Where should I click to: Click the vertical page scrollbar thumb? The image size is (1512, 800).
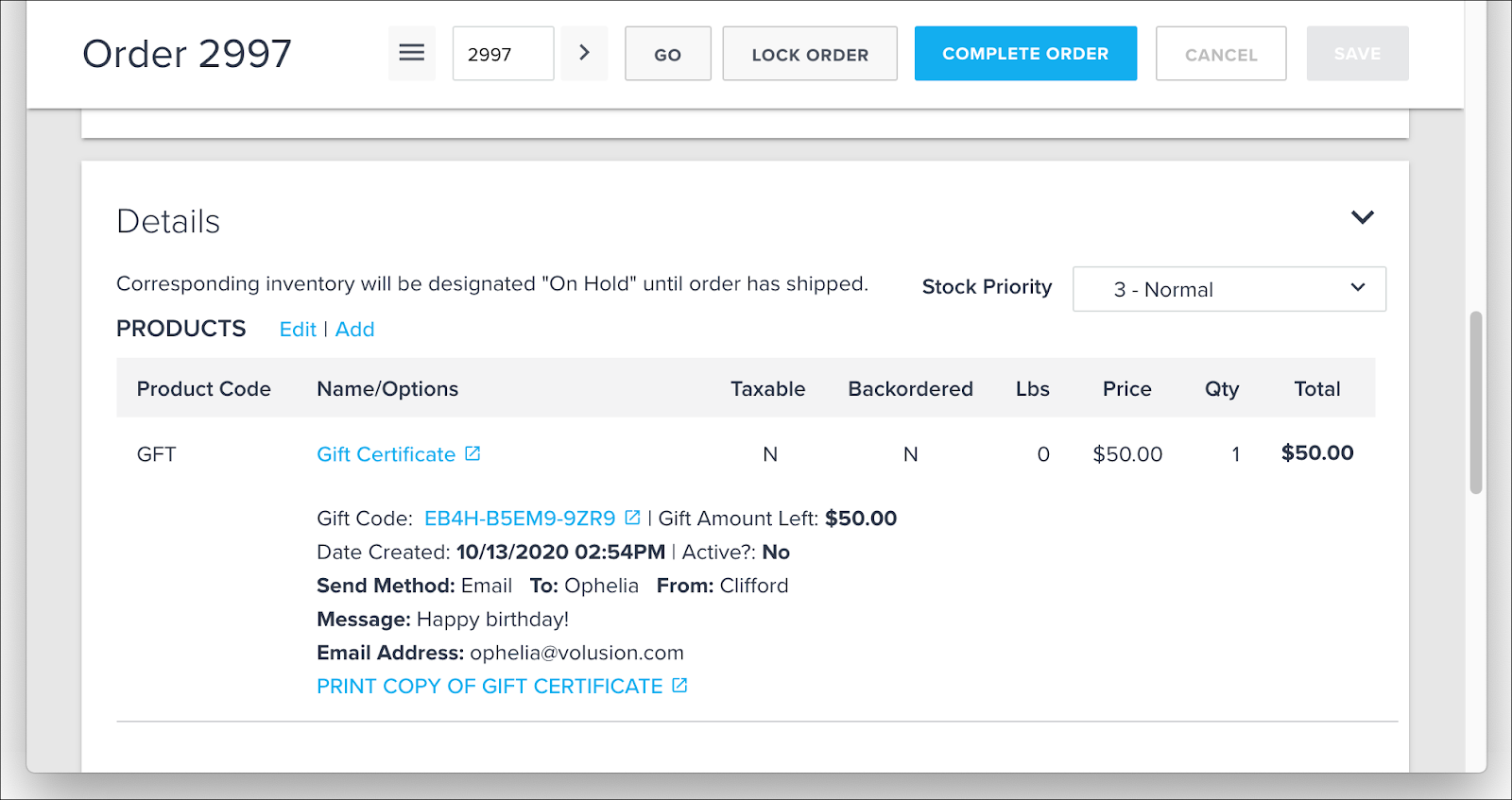(1475, 401)
